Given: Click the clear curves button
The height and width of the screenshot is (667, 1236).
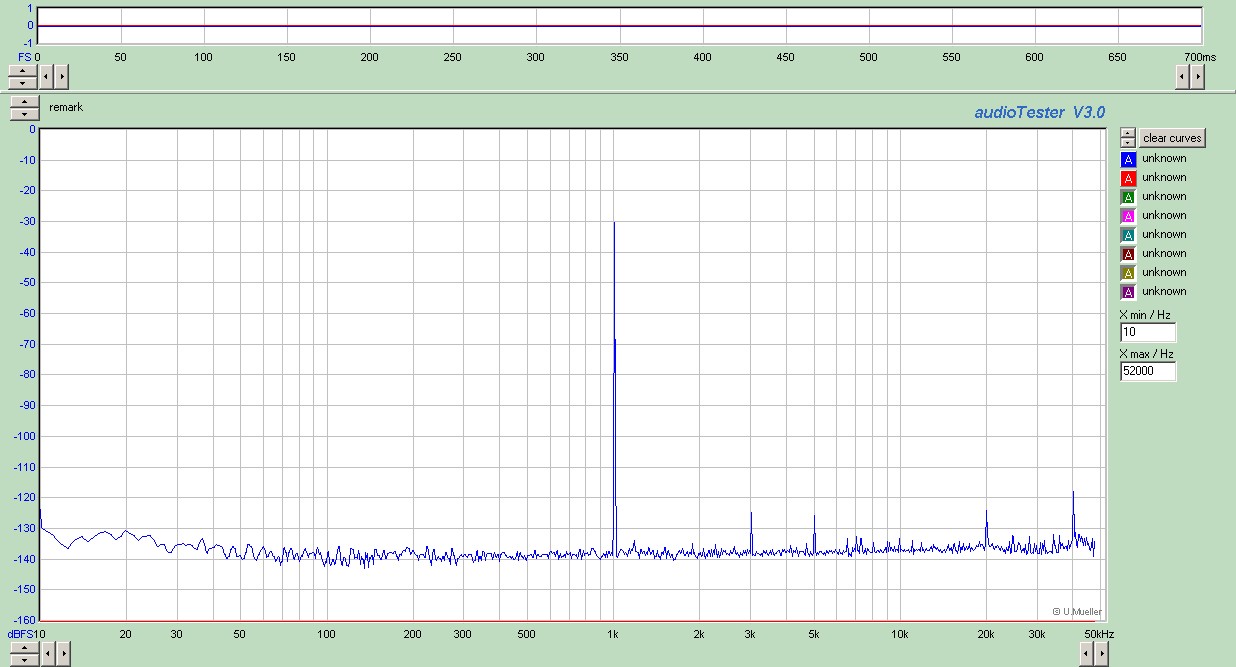Looking at the screenshot, I should pos(1172,138).
